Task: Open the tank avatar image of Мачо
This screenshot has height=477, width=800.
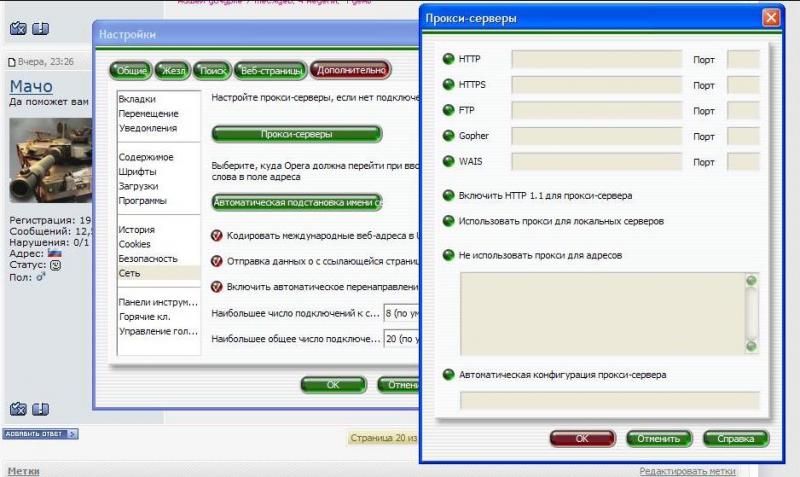Action: coord(50,161)
